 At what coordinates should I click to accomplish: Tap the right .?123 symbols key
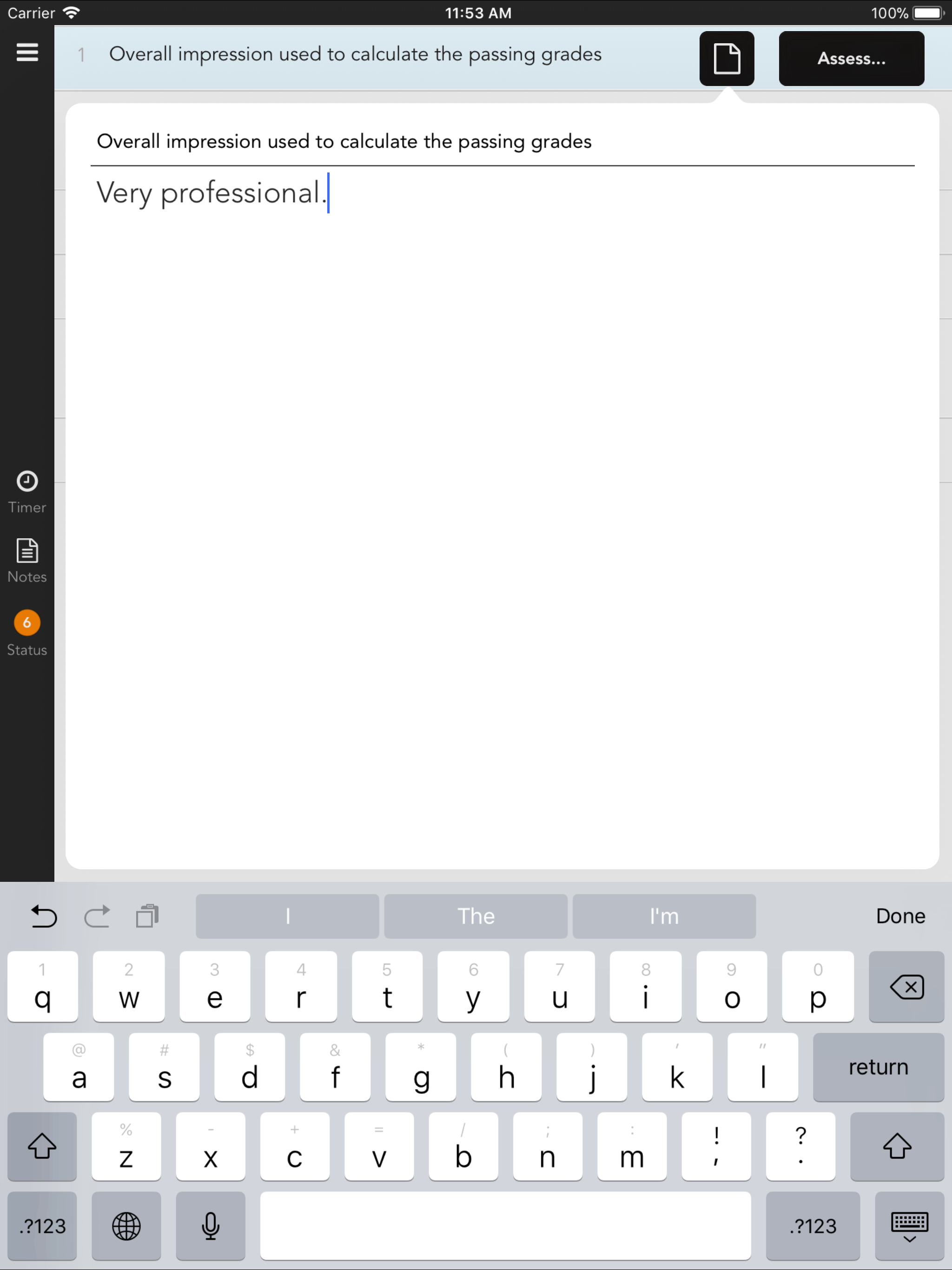pos(813,1225)
